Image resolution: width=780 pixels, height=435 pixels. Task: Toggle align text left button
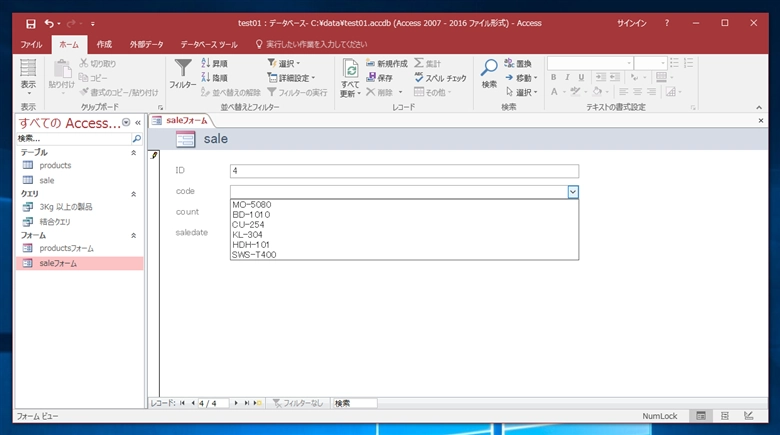pos(623,92)
